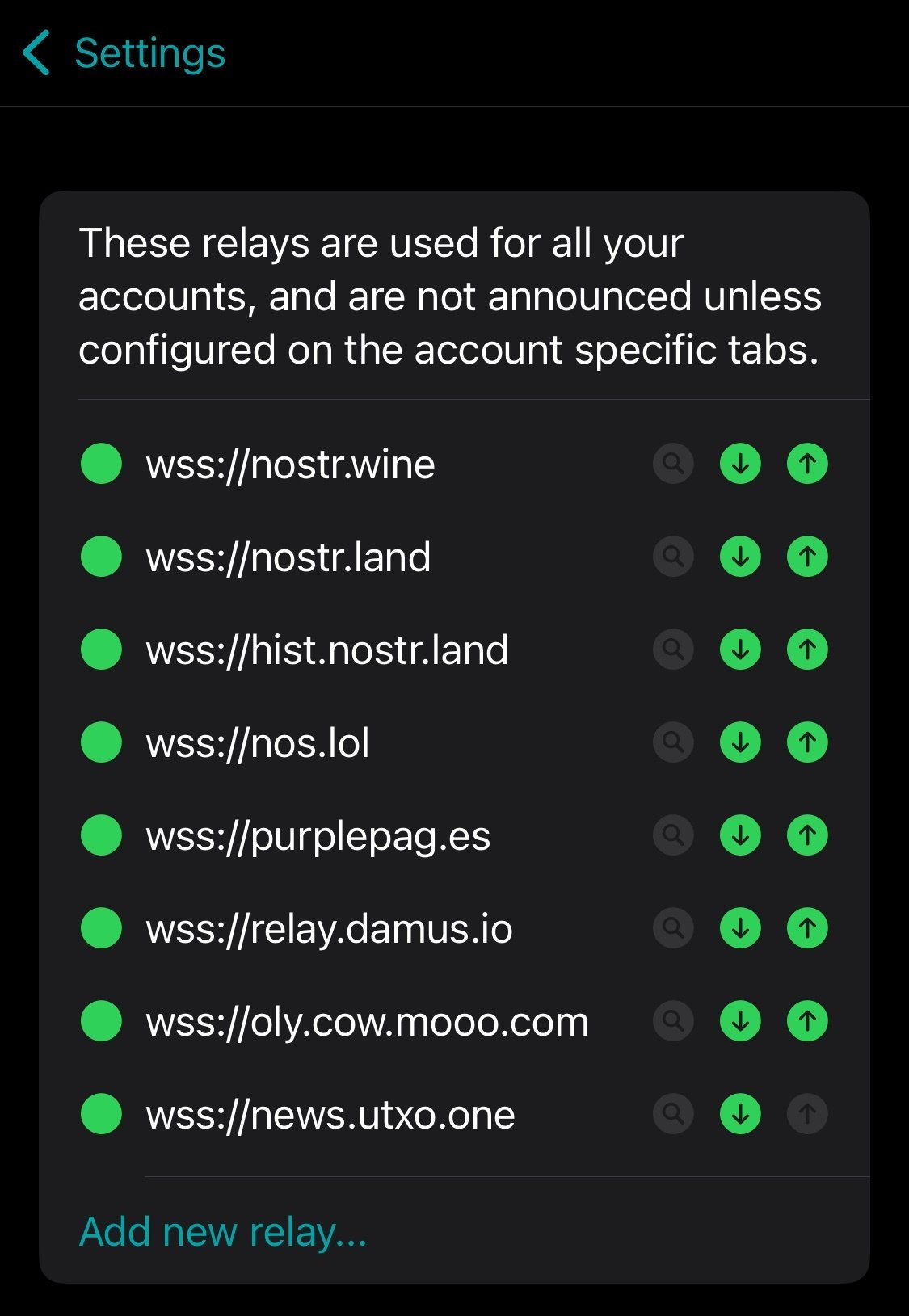
Task: Toggle read arrow for wss://nostr.land
Action: tap(740, 557)
